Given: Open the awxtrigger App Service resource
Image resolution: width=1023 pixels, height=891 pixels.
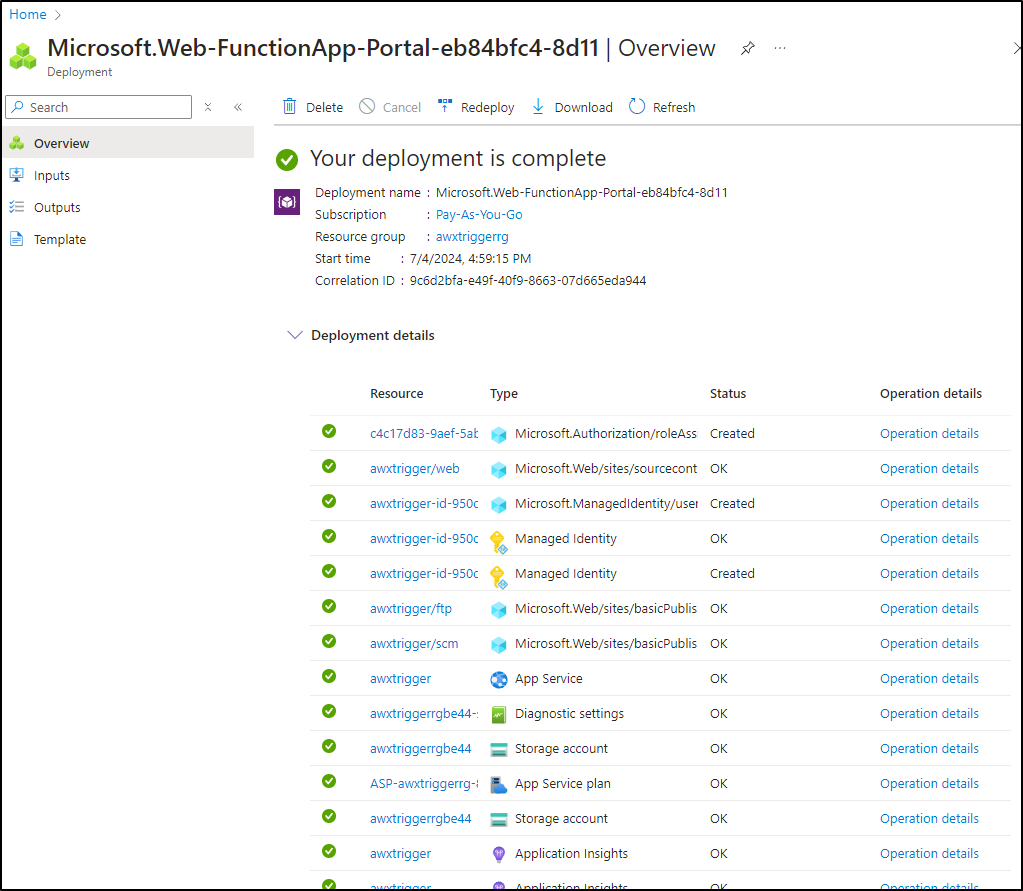Looking at the screenshot, I should pos(400,678).
